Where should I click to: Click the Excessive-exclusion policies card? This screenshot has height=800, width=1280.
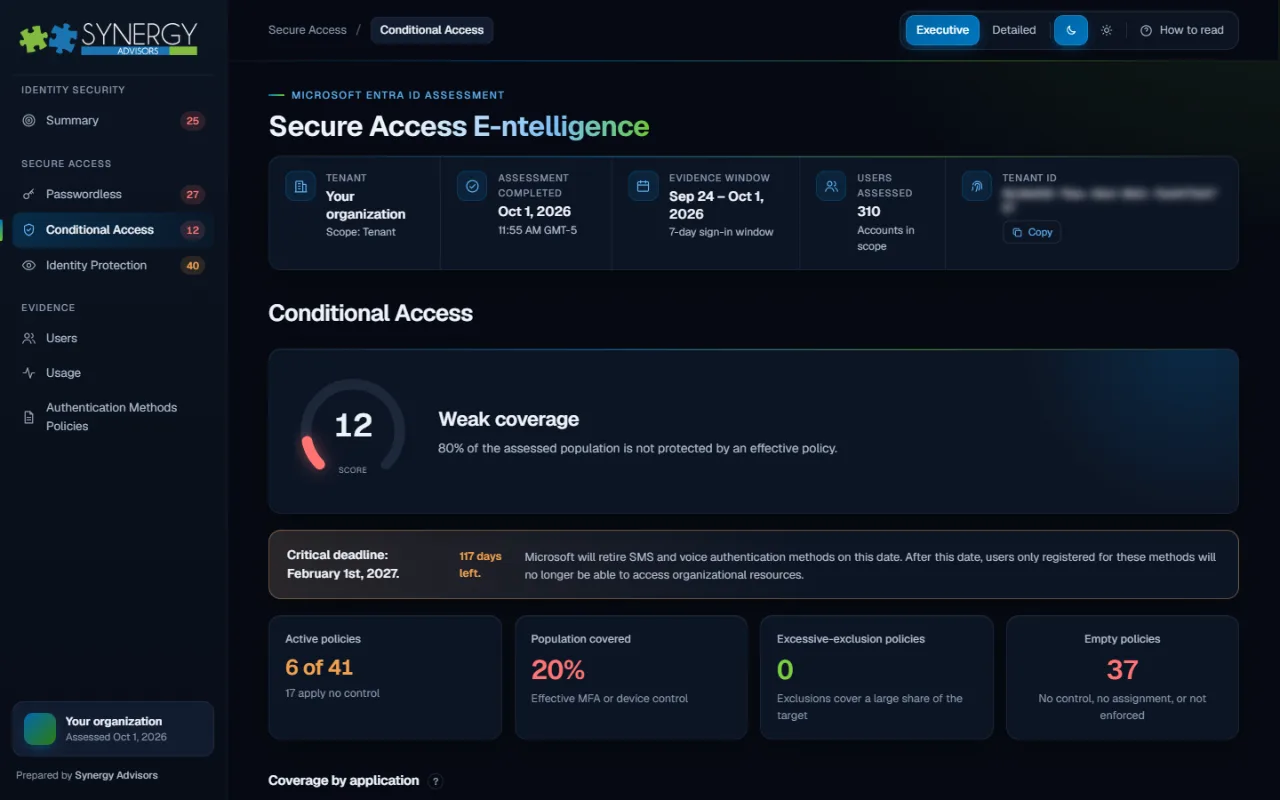pos(877,678)
